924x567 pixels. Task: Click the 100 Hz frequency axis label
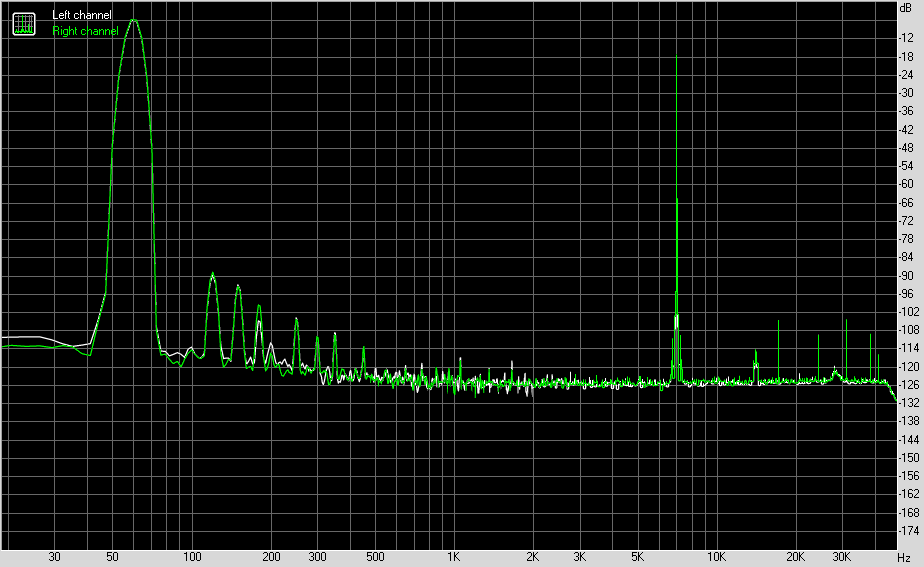(192, 557)
